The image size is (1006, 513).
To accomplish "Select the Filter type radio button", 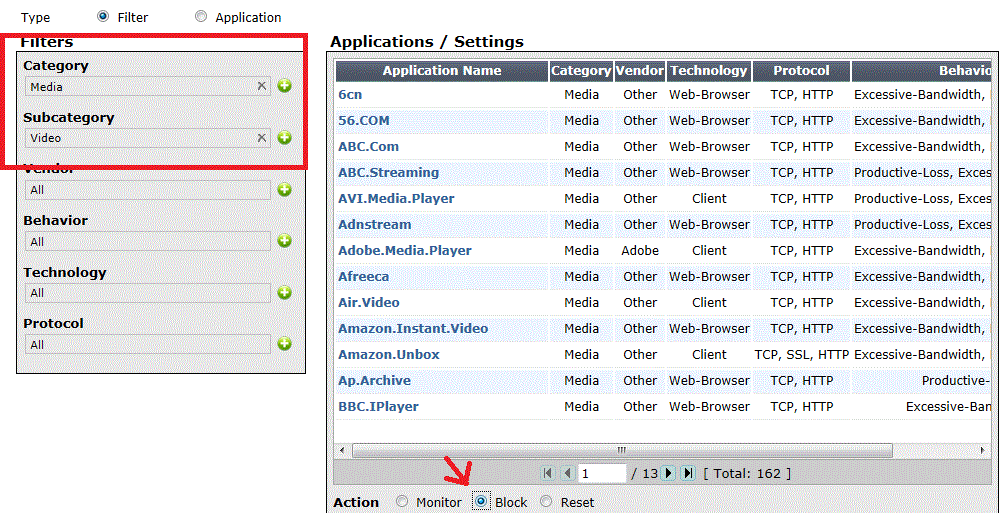I will click(103, 16).
